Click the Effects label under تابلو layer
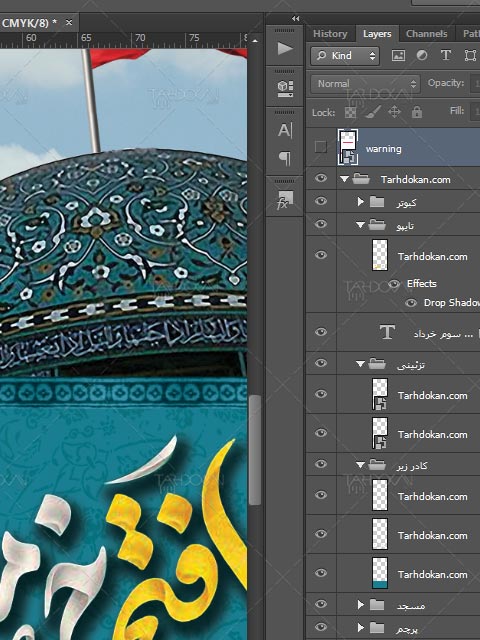480x640 pixels. 422,284
